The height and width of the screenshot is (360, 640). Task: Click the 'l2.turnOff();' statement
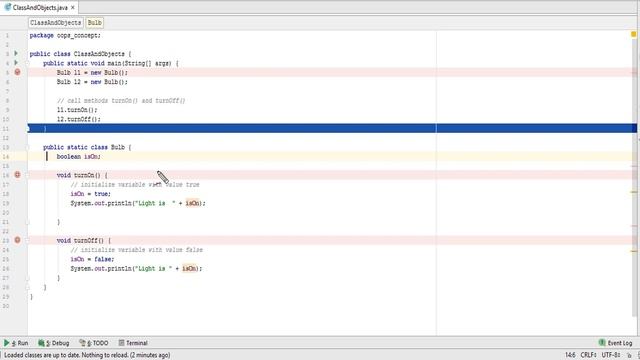pos(79,119)
